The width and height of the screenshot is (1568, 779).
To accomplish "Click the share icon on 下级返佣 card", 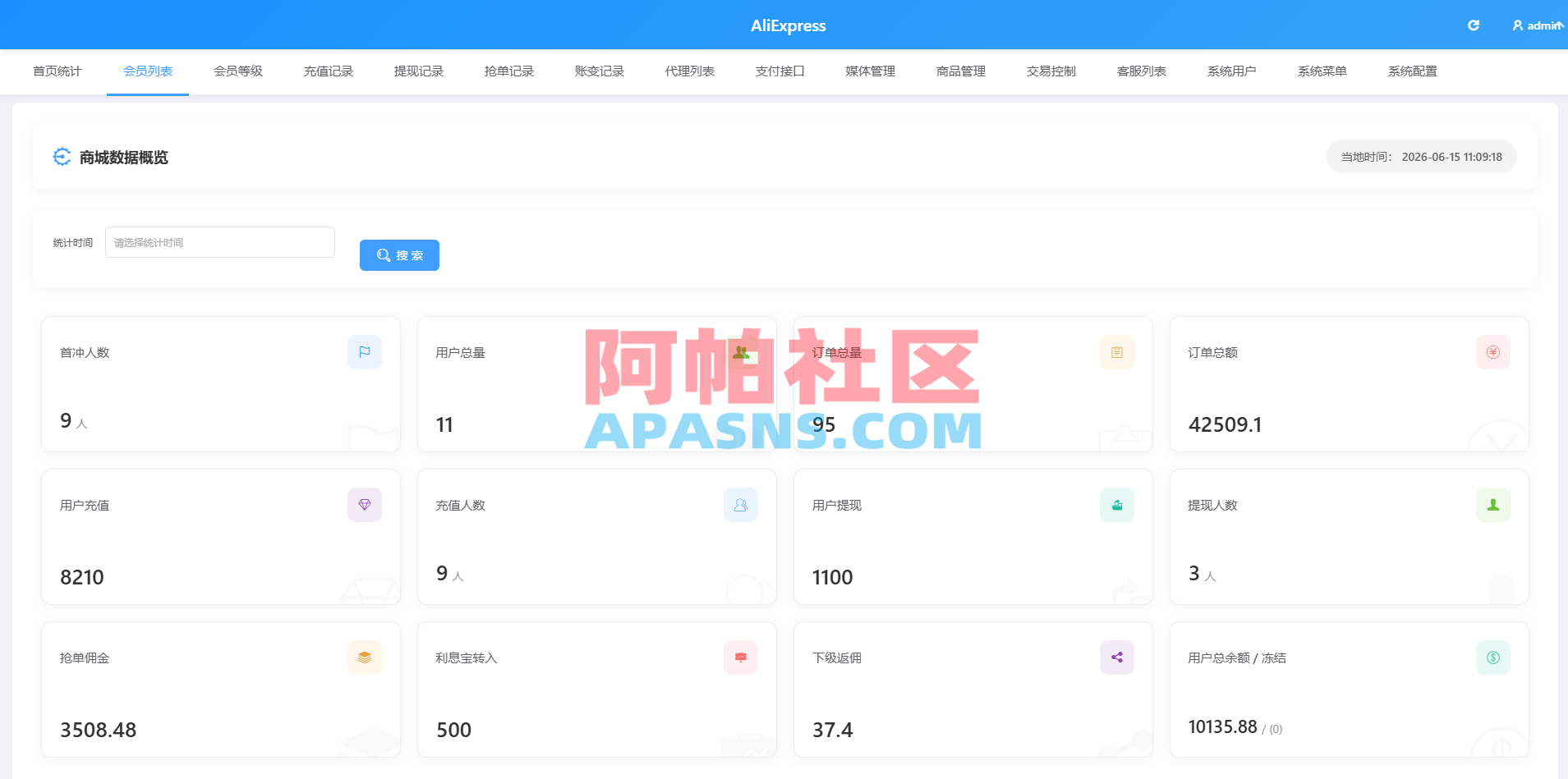I will tap(1117, 658).
